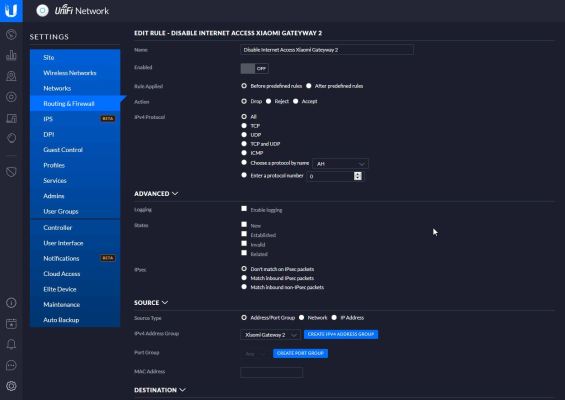Check the Invalid state checkbox
This screenshot has width=565, height=400.
pos(244,243)
